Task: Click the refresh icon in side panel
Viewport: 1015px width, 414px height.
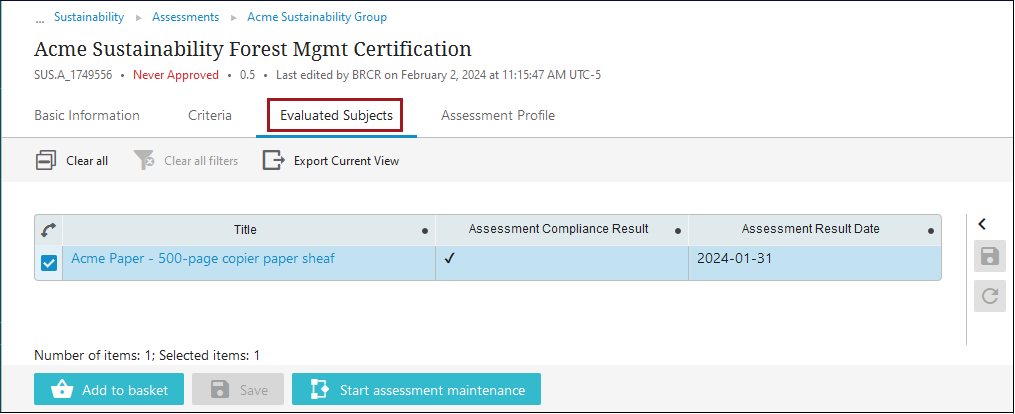Action: click(990, 295)
